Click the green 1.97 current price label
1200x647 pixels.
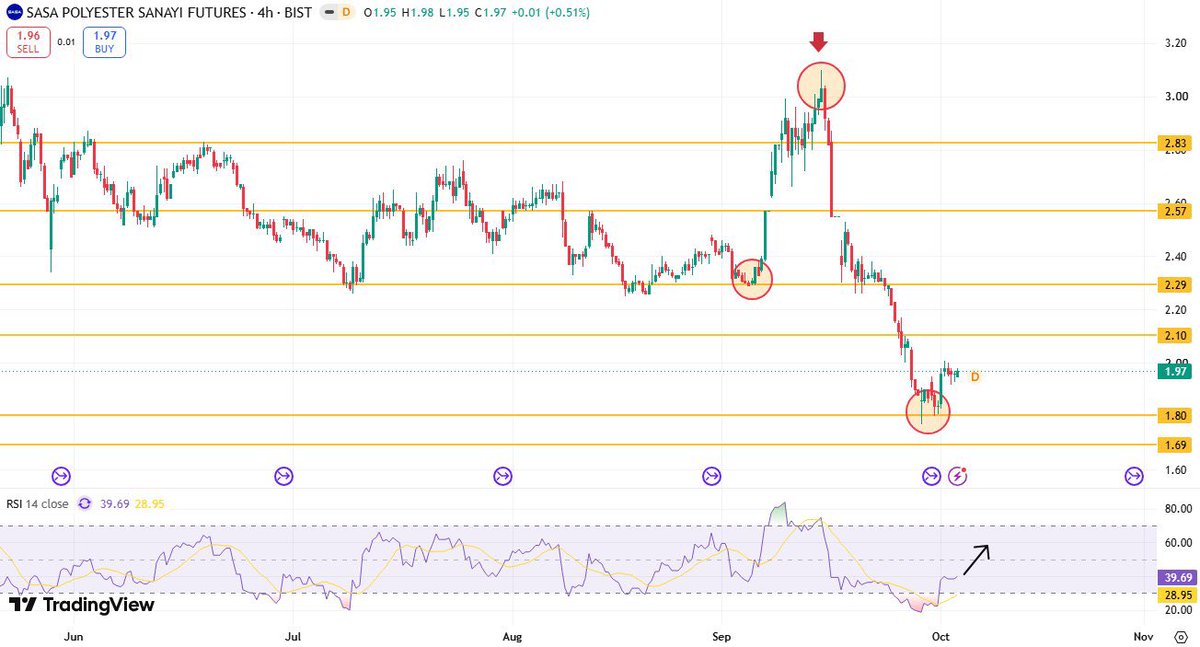[1174, 372]
